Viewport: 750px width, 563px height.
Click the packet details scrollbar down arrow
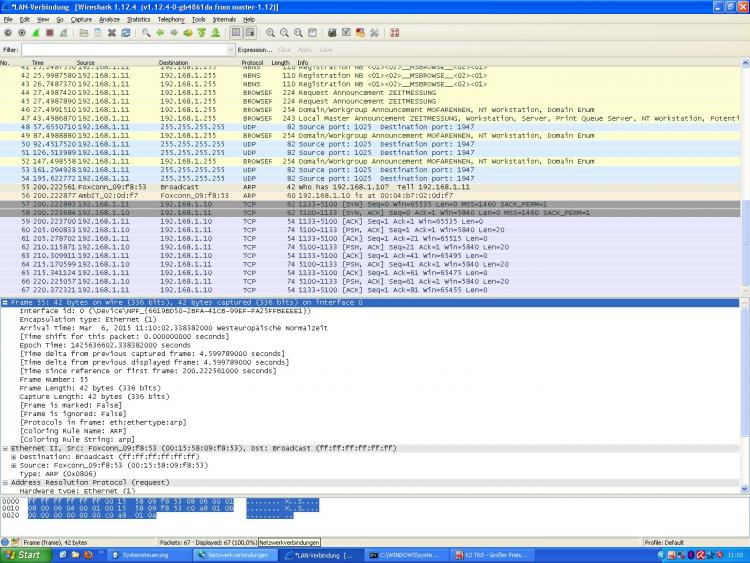click(x=745, y=489)
